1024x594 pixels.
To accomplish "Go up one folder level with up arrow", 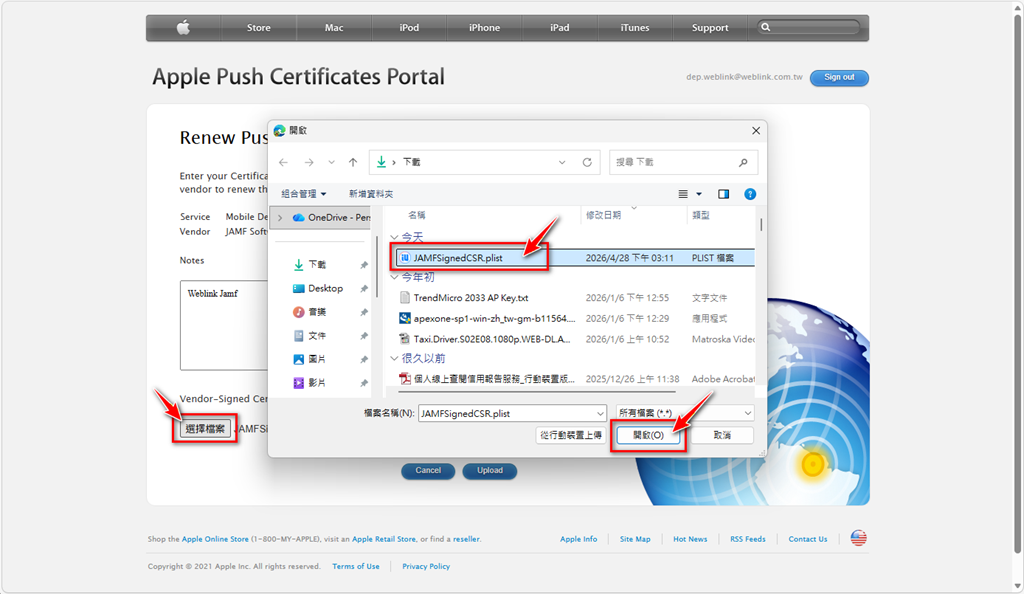I will [x=352, y=162].
